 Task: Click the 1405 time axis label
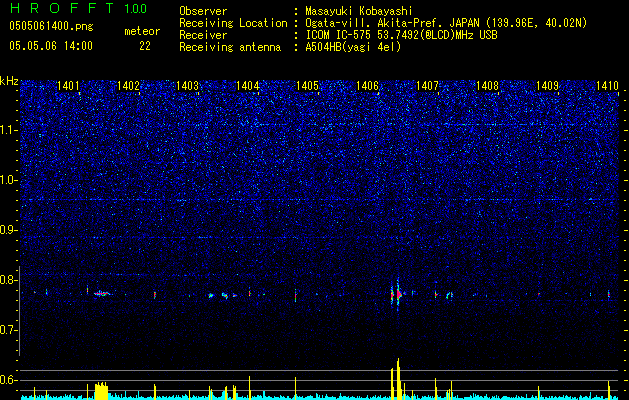308,85
